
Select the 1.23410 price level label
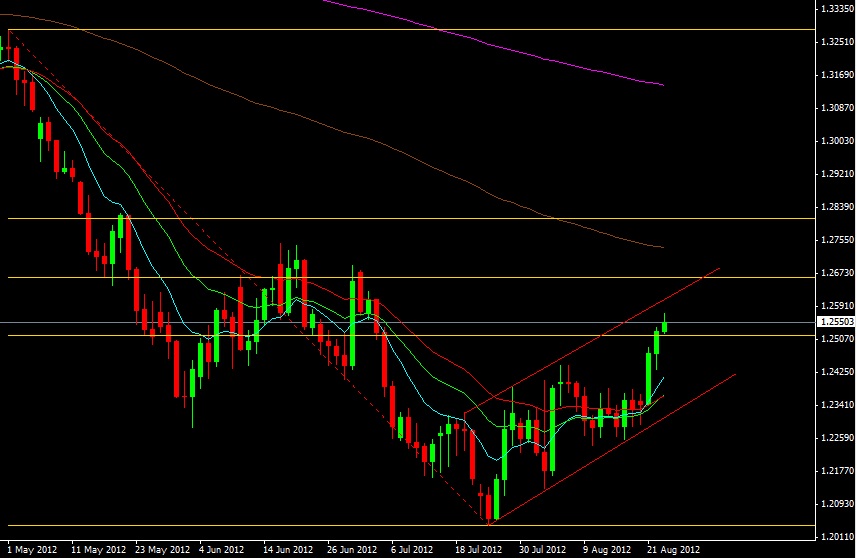tap(837, 404)
